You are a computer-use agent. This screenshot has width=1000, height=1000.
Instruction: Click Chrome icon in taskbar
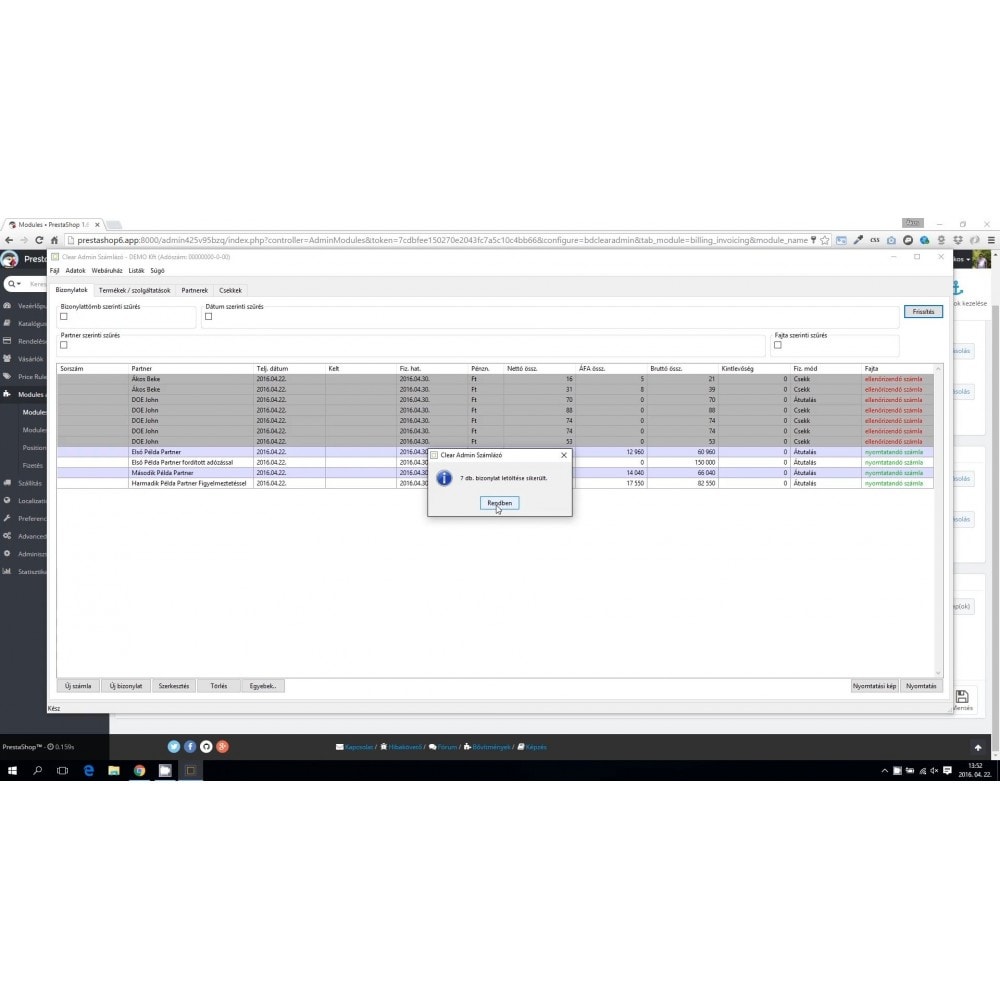point(140,770)
